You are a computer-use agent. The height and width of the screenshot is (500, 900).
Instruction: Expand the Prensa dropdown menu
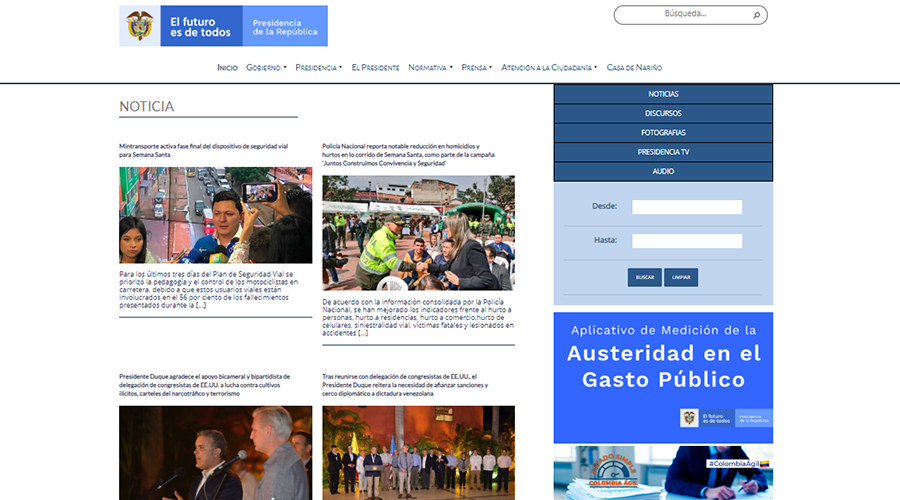pos(476,68)
